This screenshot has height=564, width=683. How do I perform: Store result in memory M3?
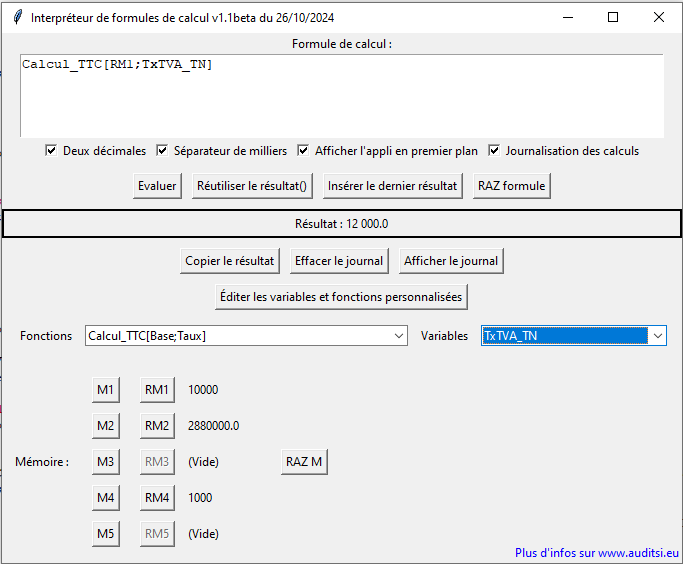click(x=106, y=462)
